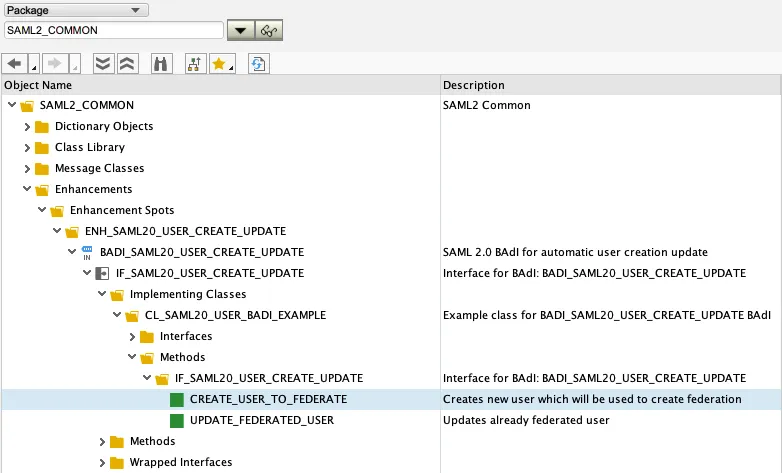This screenshot has height=473, width=782.
Task: Click the package name input field
Action: pos(112,31)
